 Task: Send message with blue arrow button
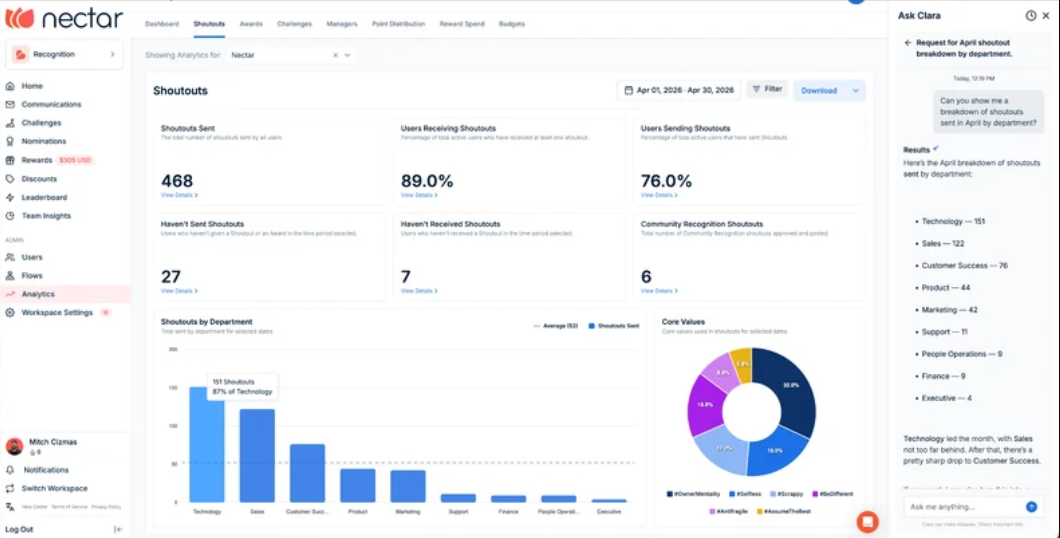(x=1031, y=506)
